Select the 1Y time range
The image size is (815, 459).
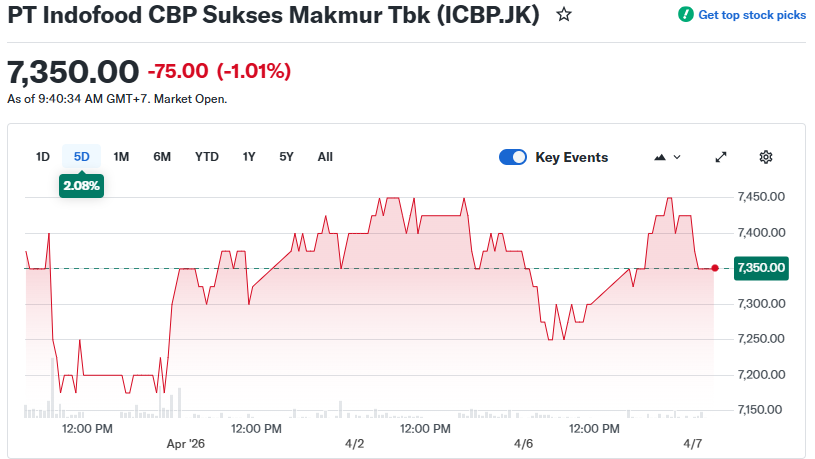point(249,157)
